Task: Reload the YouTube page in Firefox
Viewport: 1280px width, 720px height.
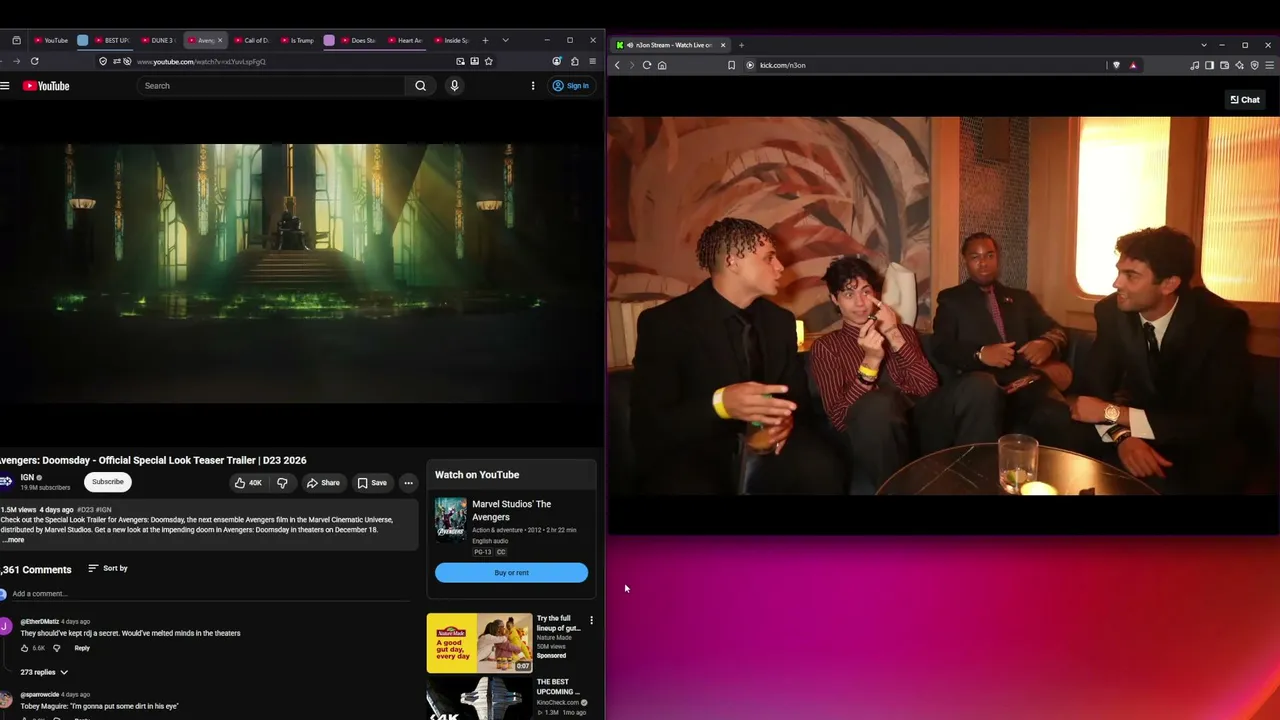Action: (x=34, y=61)
